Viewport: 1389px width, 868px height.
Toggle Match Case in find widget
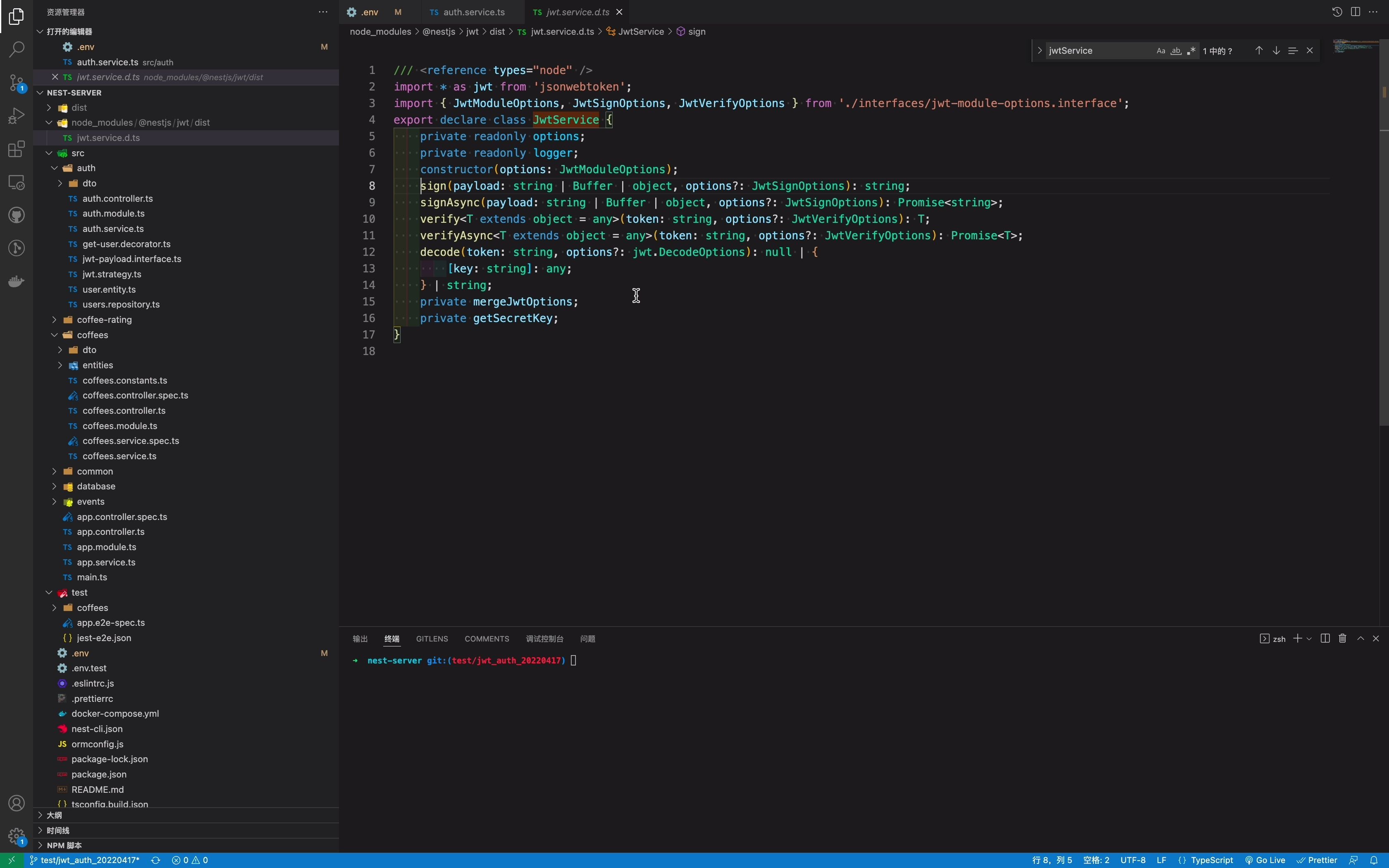(x=1160, y=50)
